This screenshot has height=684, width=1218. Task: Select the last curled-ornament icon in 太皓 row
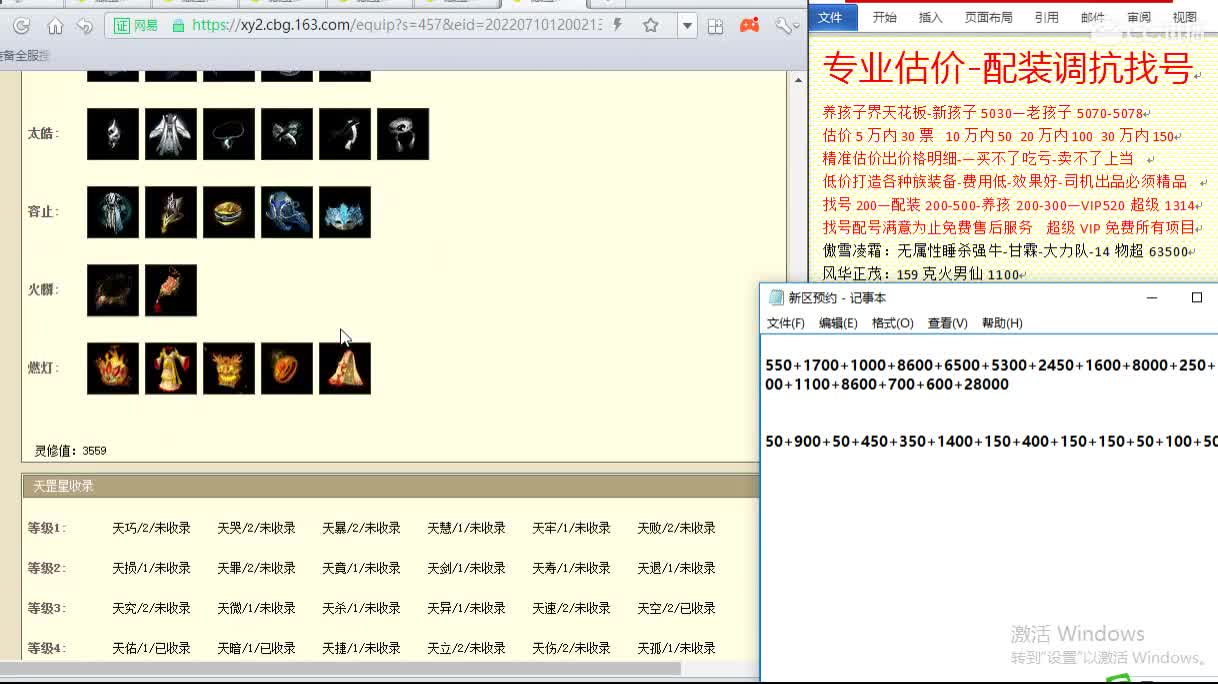coord(403,134)
